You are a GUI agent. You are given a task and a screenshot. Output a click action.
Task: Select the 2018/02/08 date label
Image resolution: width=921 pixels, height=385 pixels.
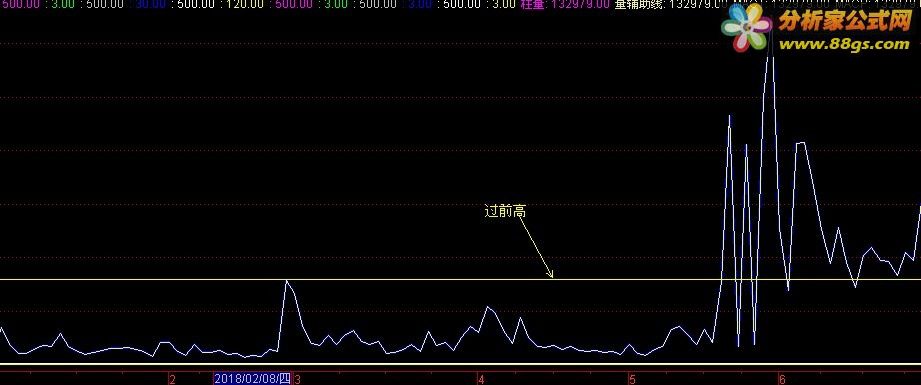(253, 379)
